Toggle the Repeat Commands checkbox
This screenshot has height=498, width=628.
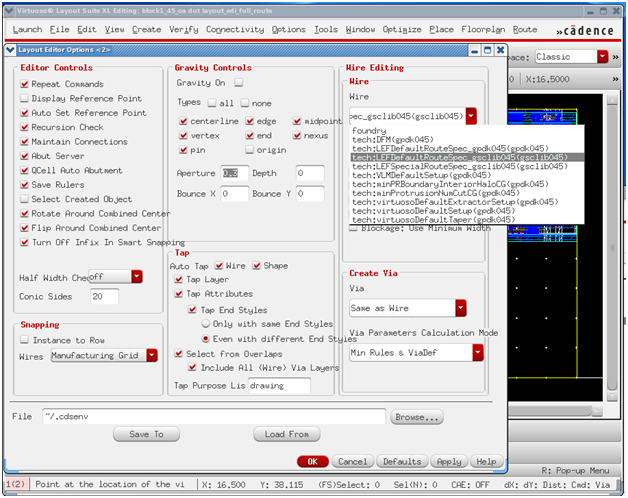point(25,85)
